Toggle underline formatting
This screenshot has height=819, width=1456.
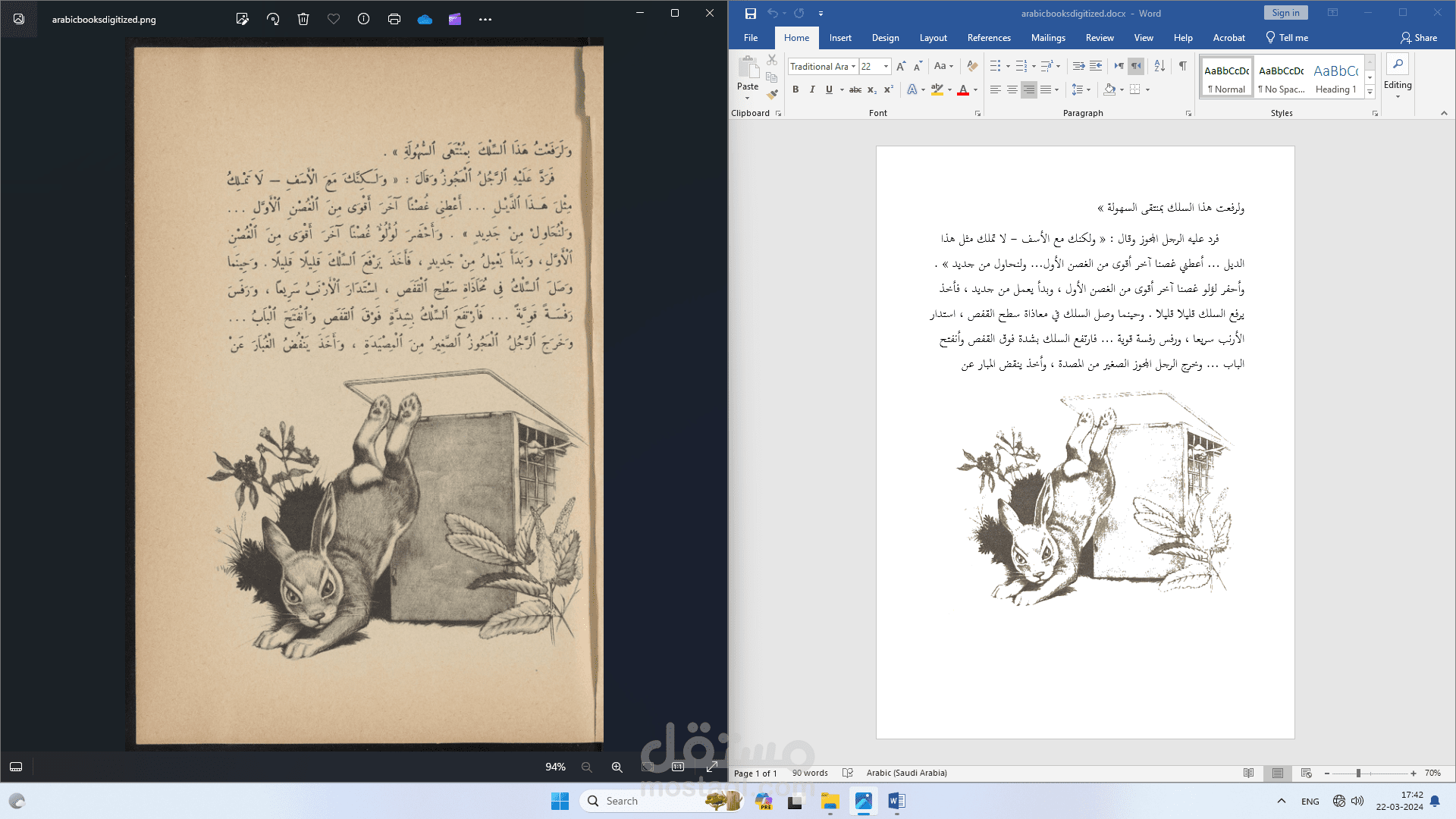click(x=829, y=89)
